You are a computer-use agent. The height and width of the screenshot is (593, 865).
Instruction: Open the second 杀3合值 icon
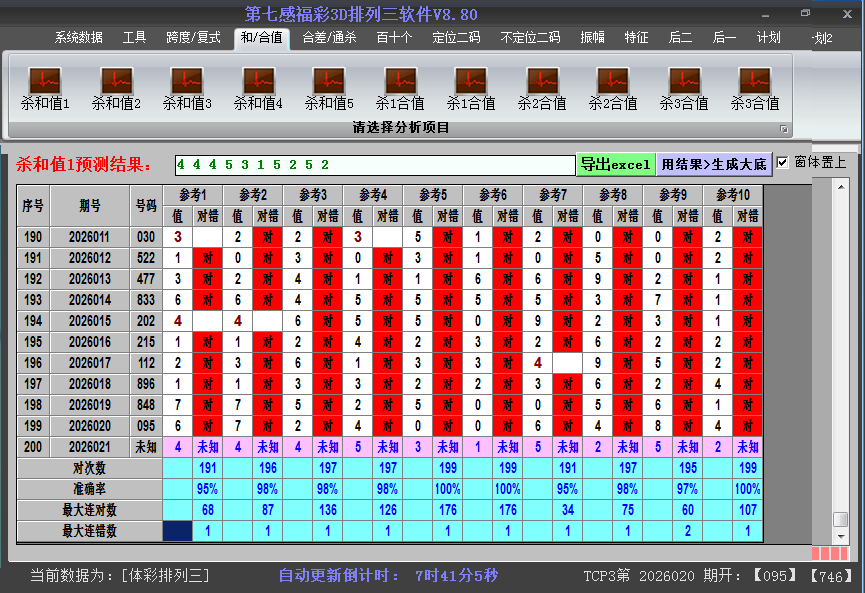[x=754, y=84]
